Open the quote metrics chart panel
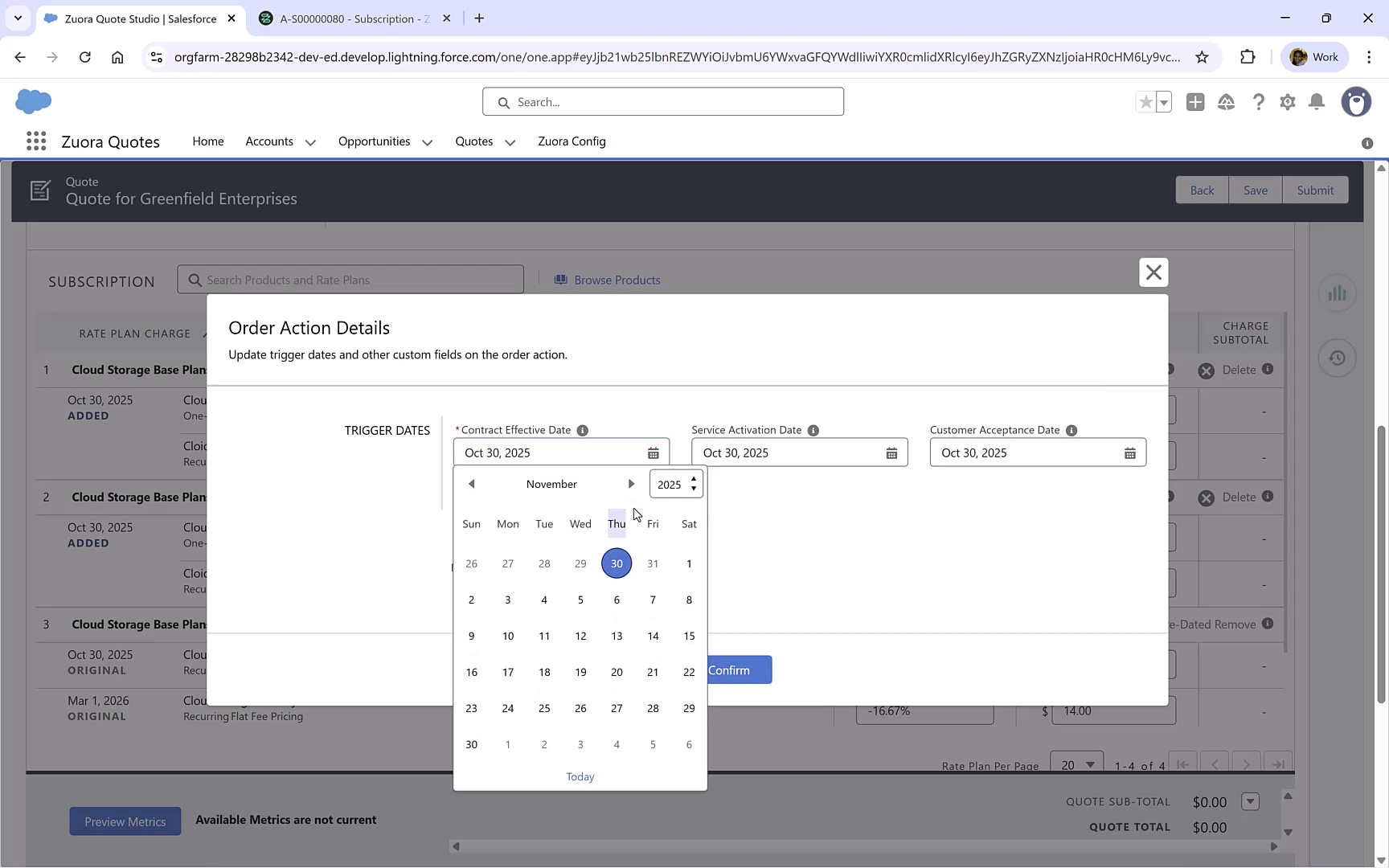The image size is (1389, 868). (1337, 293)
